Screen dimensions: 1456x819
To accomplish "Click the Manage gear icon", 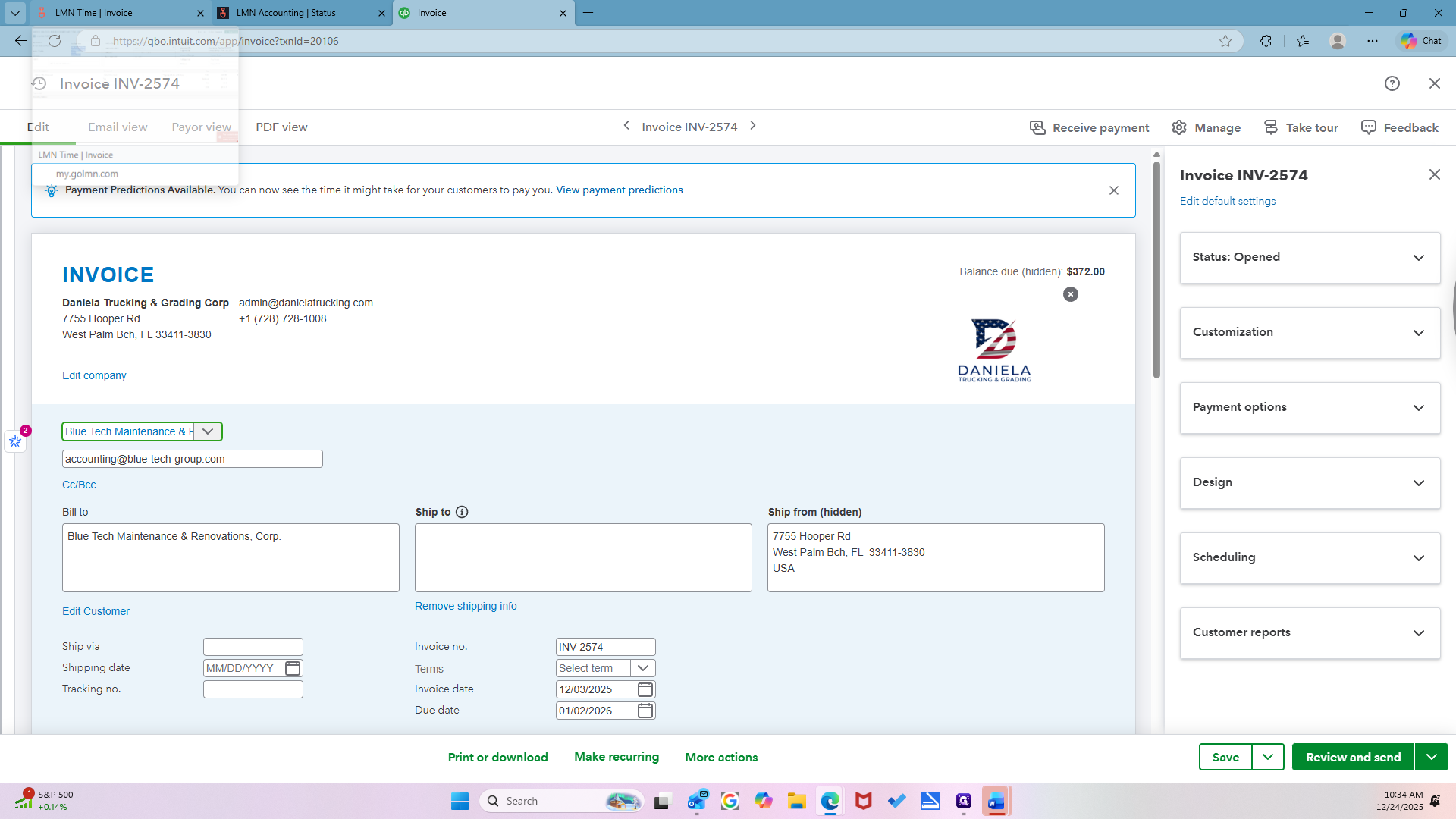I will tap(1179, 127).
